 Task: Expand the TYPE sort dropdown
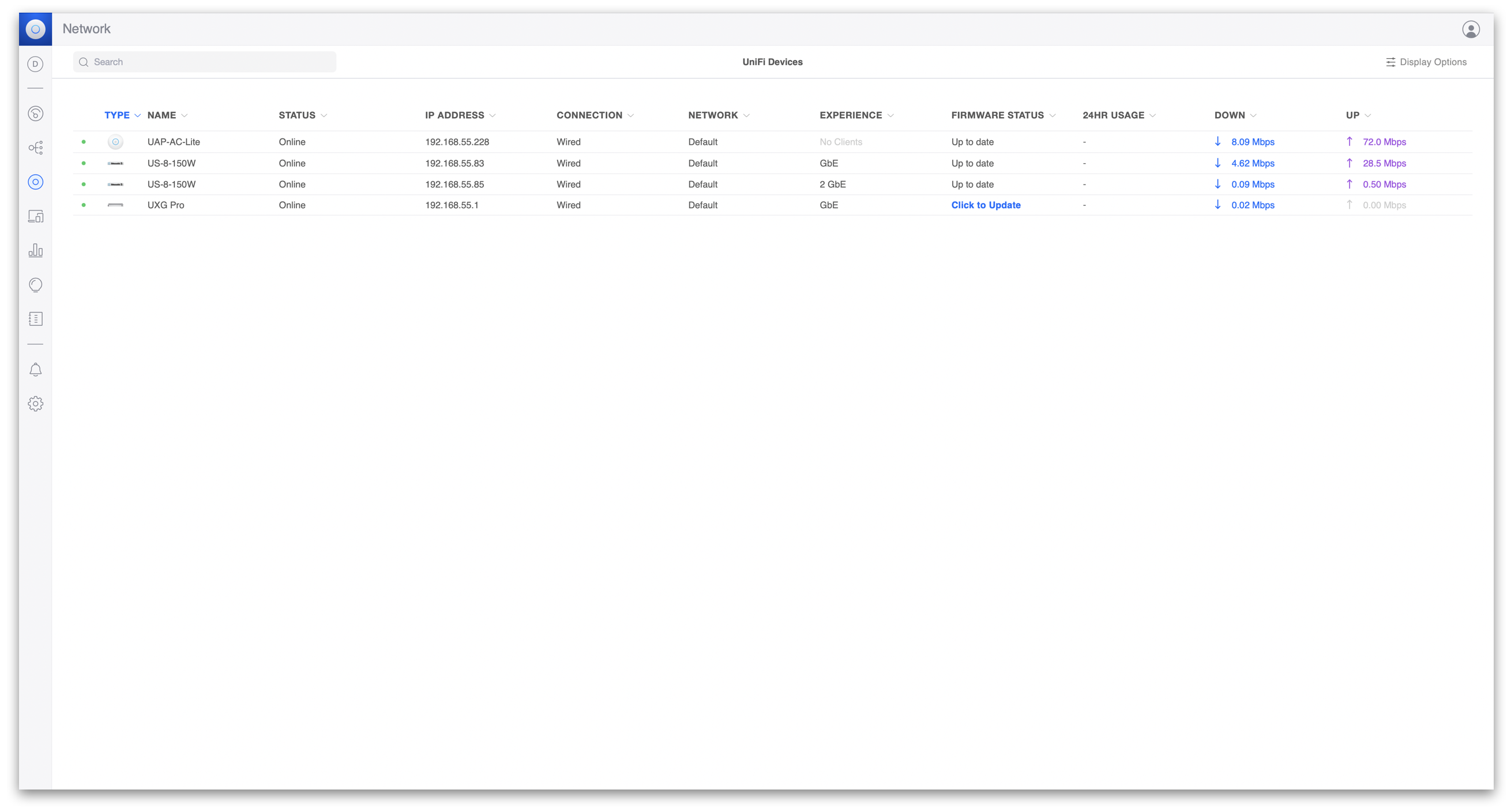pyautogui.click(x=137, y=115)
